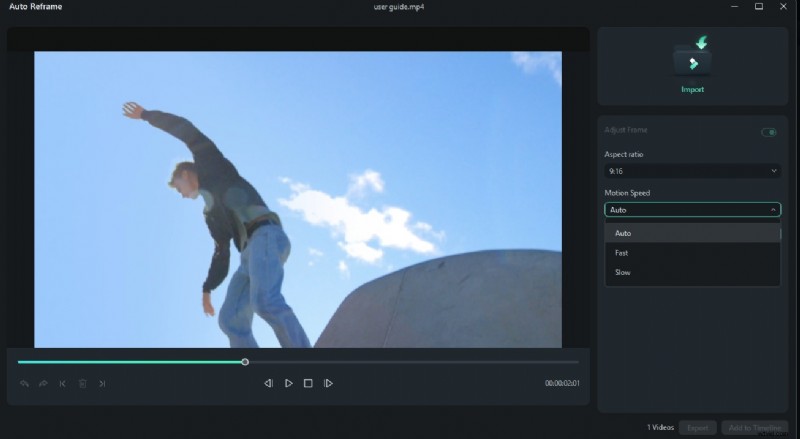Step forward one frame
The image size is (800, 439).
coord(328,383)
